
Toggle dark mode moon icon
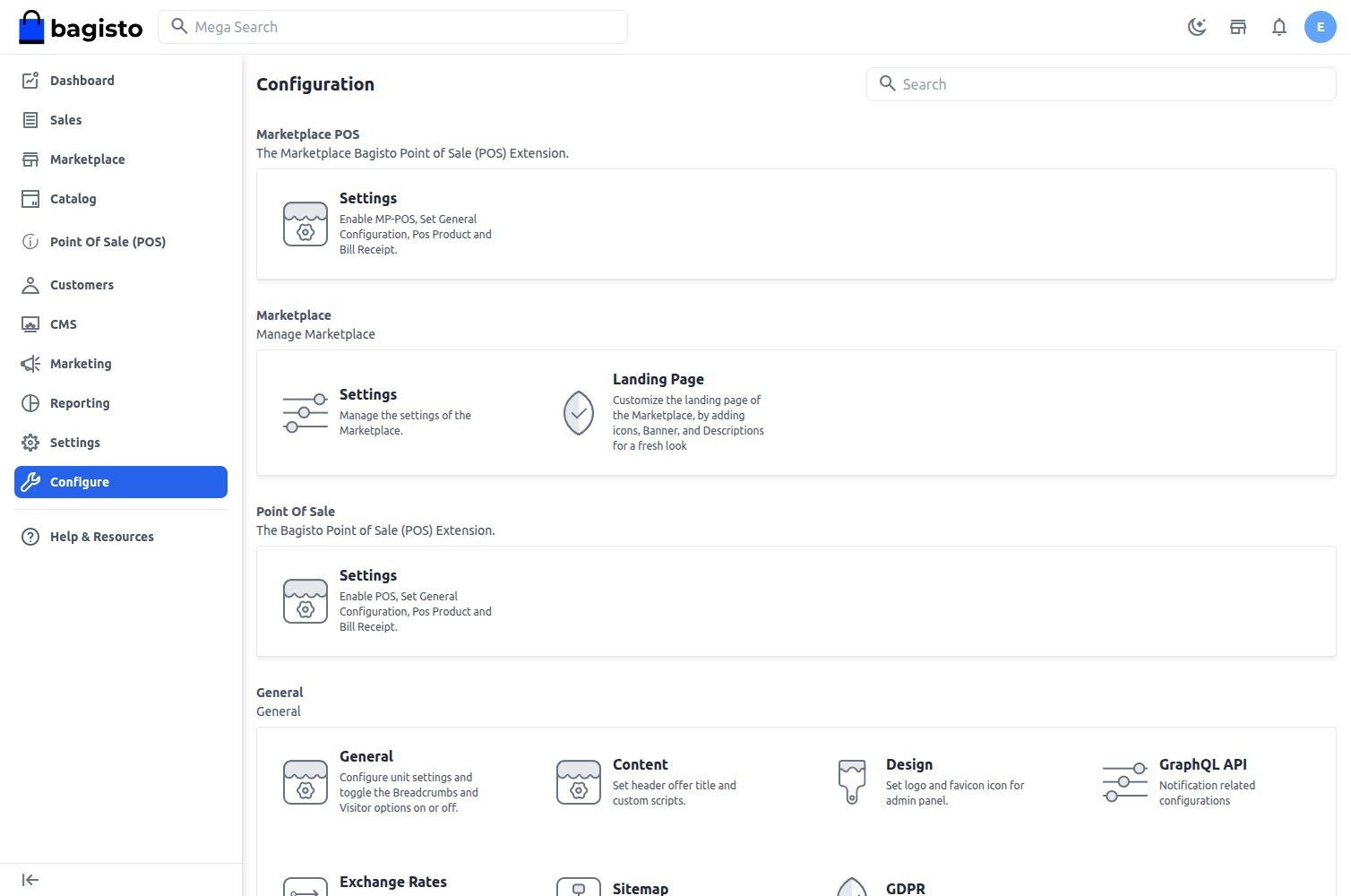pyautogui.click(x=1197, y=27)
